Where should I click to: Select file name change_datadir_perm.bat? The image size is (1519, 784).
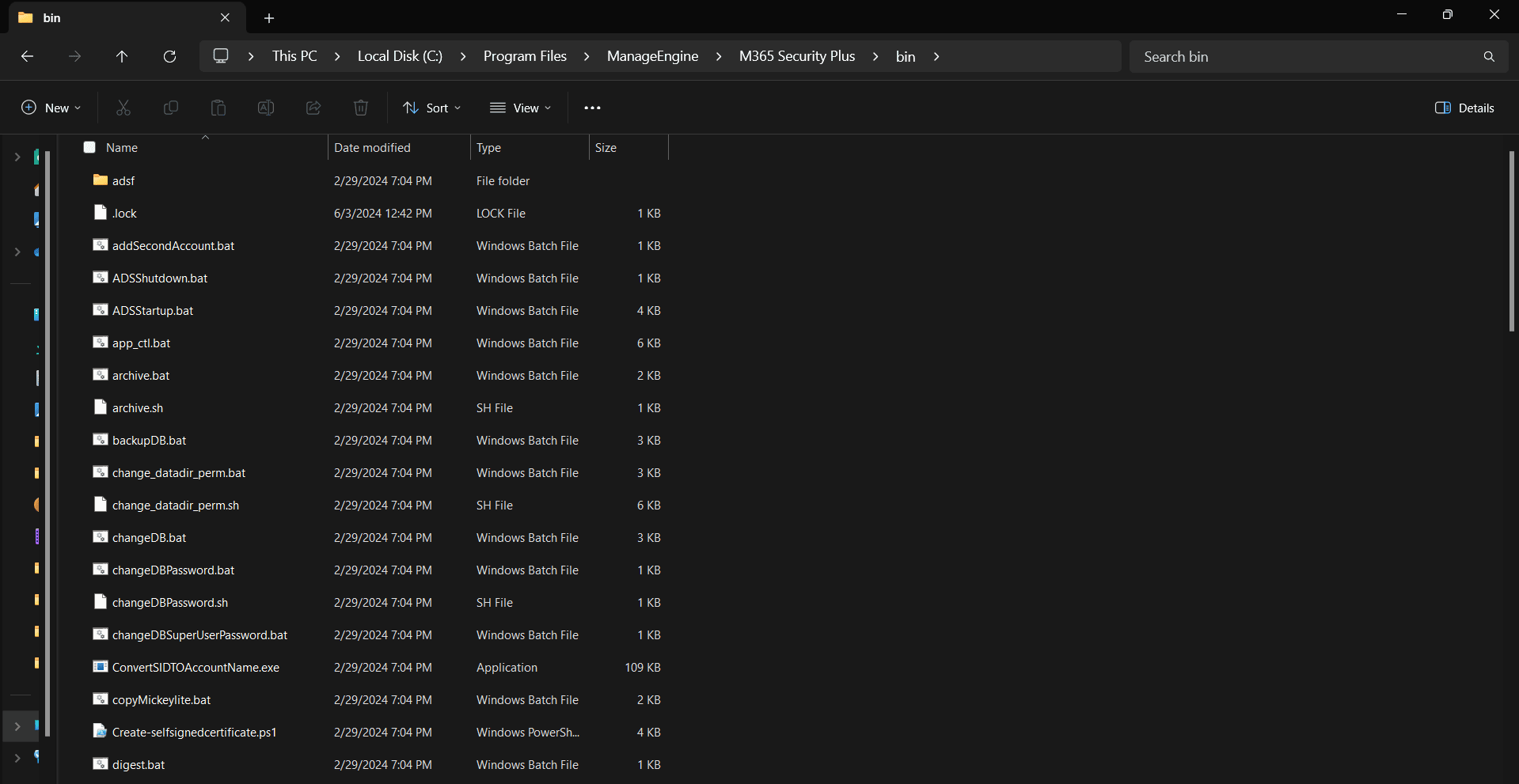click(179, 472)
